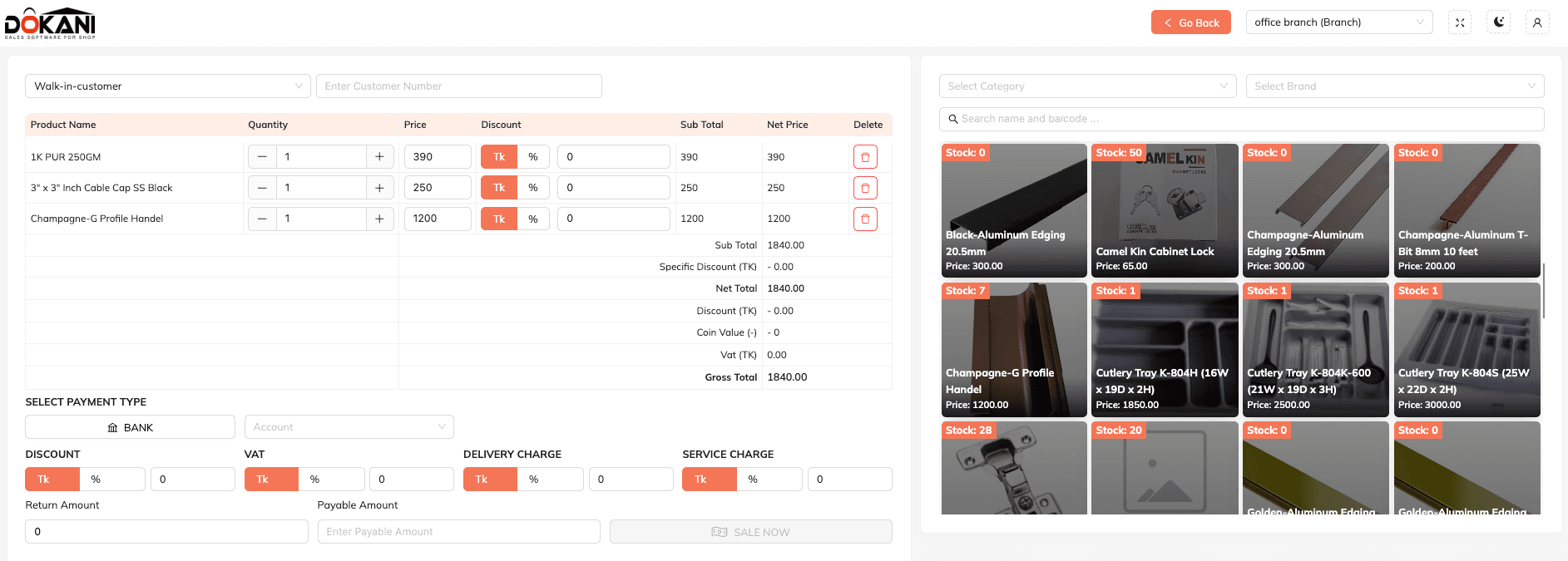This screenshot has width=1568, height=561.
Task: Add Cutlery Tray K-804H product card
Action: coord(1165,350)
